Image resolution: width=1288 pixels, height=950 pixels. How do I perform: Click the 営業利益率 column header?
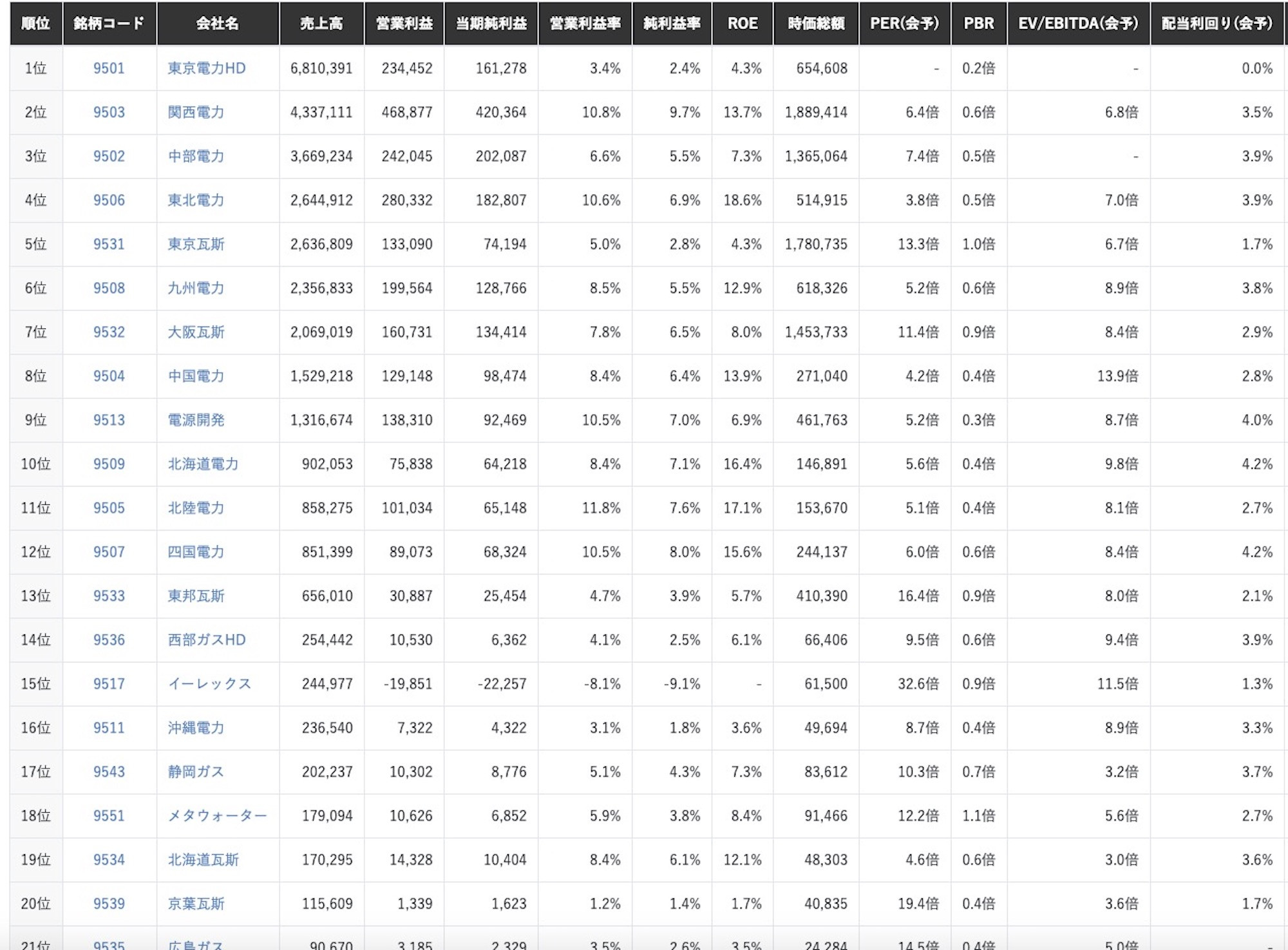(585, 24)
